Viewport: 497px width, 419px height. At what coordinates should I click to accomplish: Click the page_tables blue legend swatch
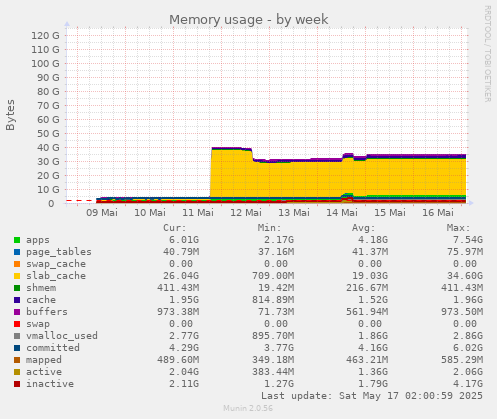[x=17, y=252]
